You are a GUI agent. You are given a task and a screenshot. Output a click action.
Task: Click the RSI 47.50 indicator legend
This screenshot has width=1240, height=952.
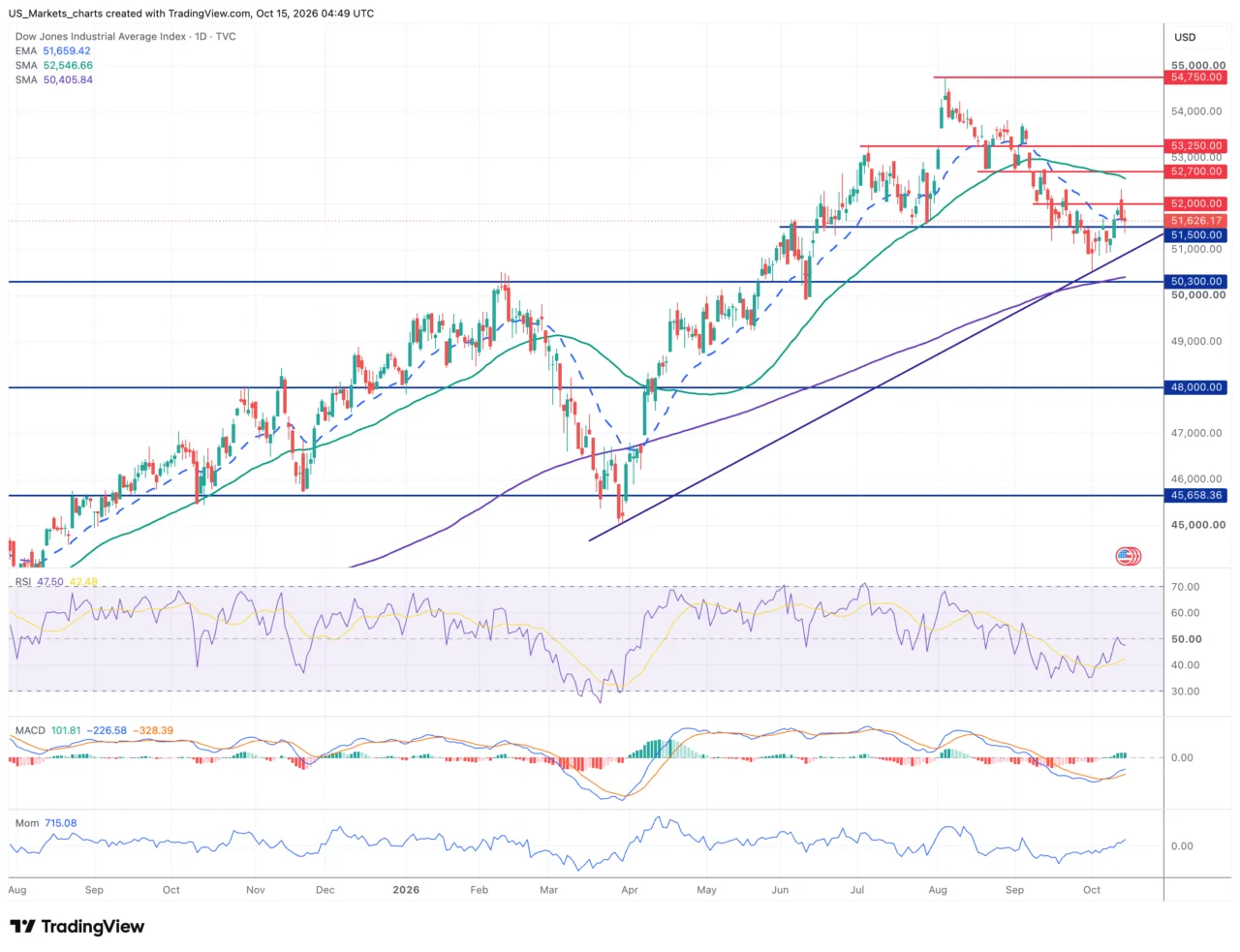(x=56, y=582)
